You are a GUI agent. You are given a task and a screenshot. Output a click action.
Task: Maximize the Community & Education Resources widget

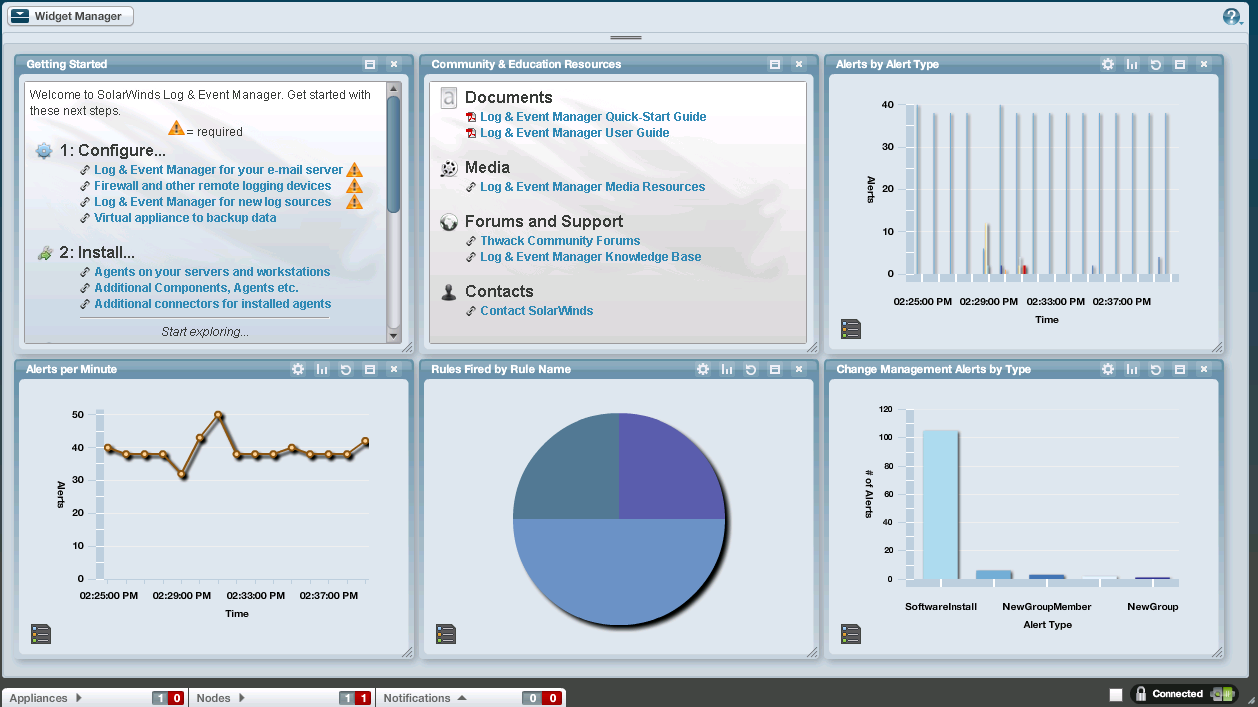pyautogui.click(x=775, y=64)
